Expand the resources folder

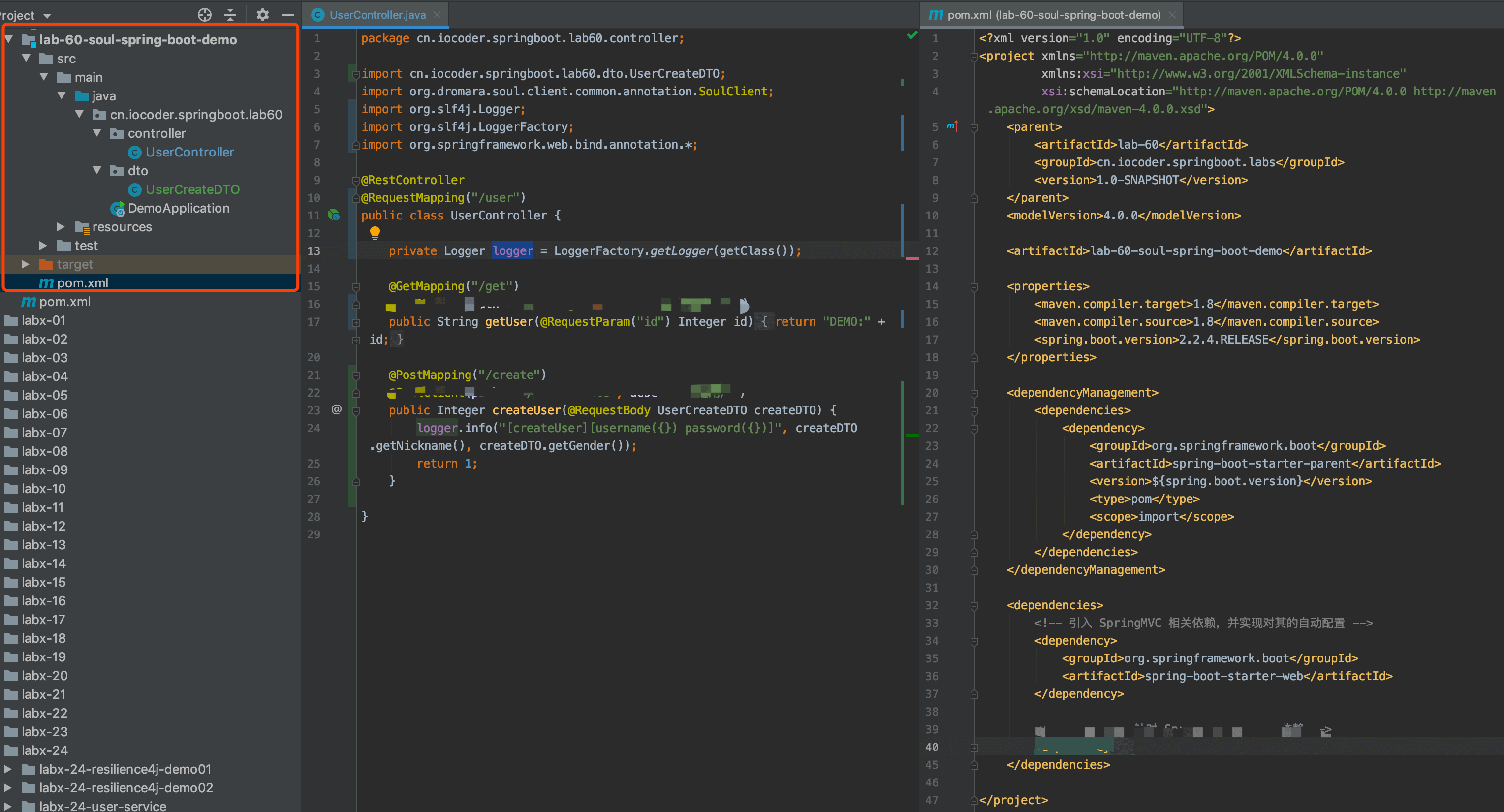[x=61, y=226]
